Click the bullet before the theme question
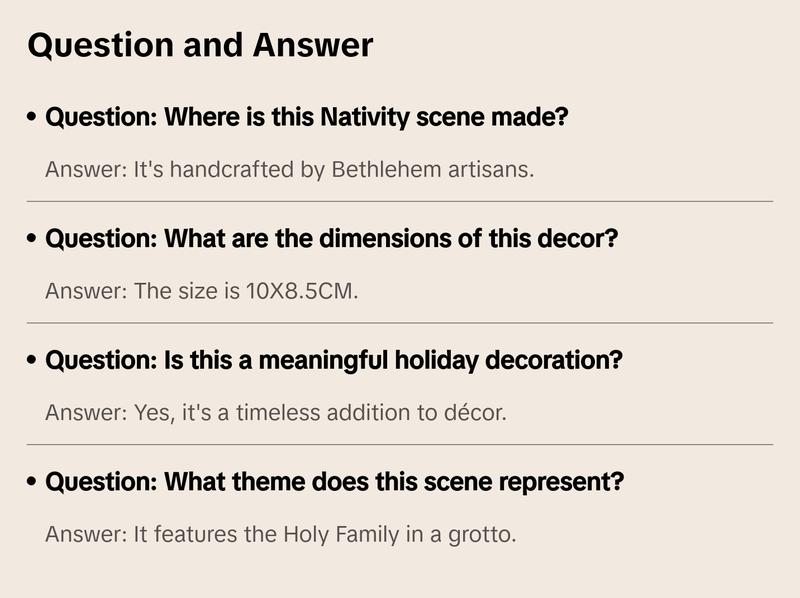Image resolution: width=800 pixels, height=598 pixels. [33, 482]
